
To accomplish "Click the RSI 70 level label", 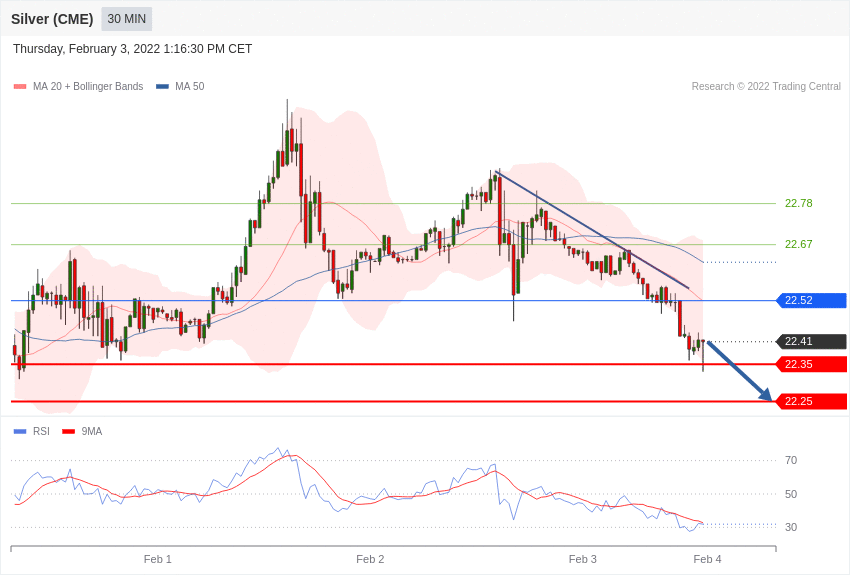I will (x=791, y=461).
